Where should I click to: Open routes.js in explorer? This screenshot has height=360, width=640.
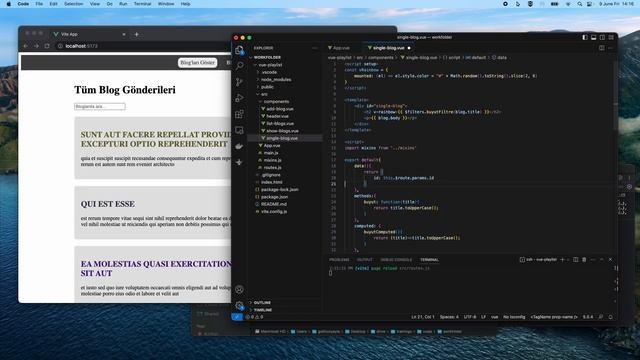coord(273,168)
